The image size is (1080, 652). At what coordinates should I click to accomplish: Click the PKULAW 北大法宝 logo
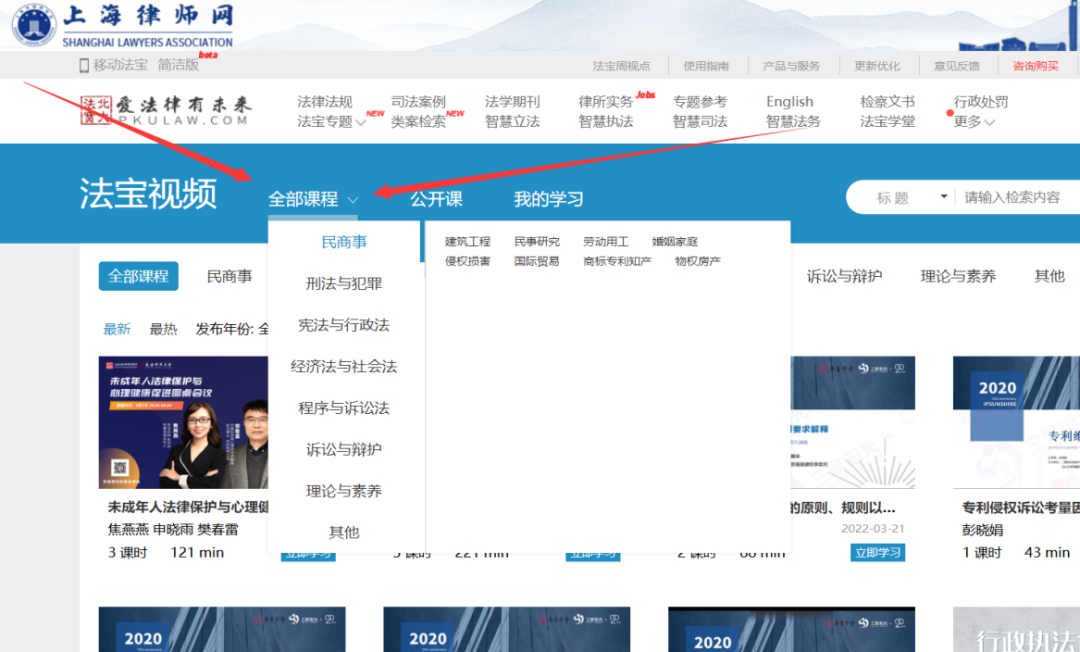(x=166, y=110)
